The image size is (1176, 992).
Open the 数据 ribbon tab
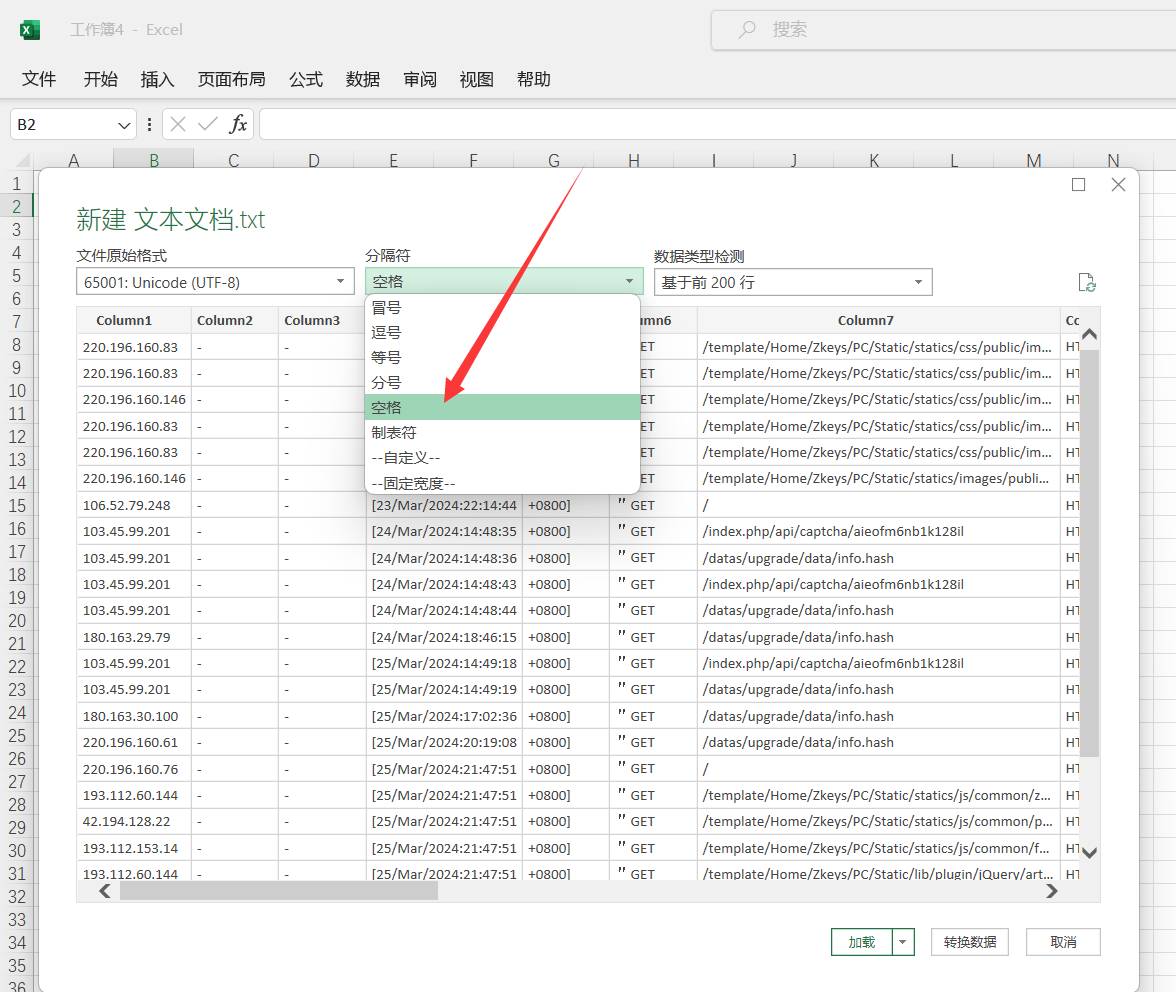point(363,80)
